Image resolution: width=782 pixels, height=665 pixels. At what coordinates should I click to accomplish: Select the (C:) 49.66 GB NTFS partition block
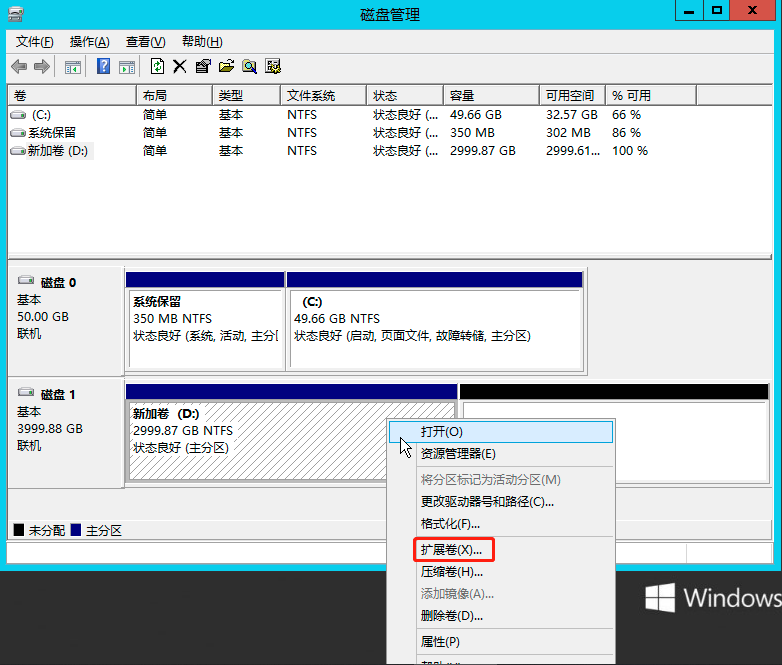click(x=435, y=321)
